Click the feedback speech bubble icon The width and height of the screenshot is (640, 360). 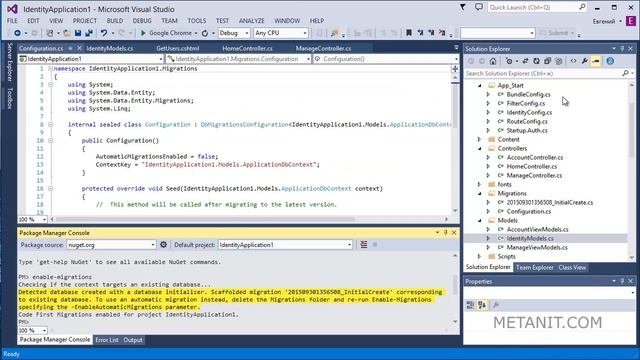(479, 7)
